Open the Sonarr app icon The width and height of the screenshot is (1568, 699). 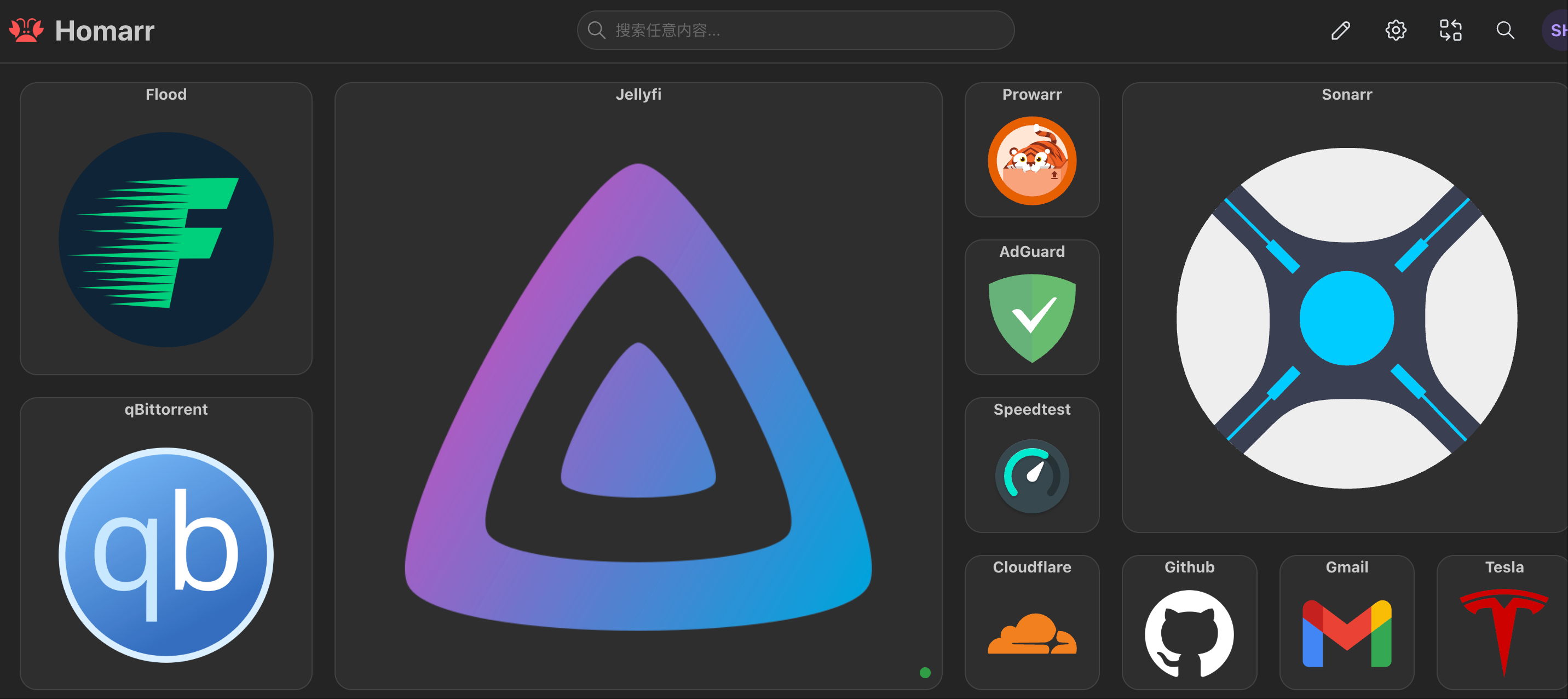tap(1346, 318)
